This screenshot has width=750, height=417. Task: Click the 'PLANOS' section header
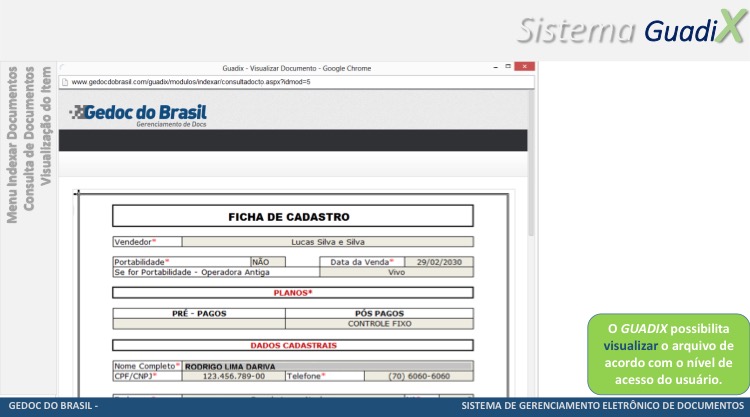pyautogui.click(x=293, y=293)
